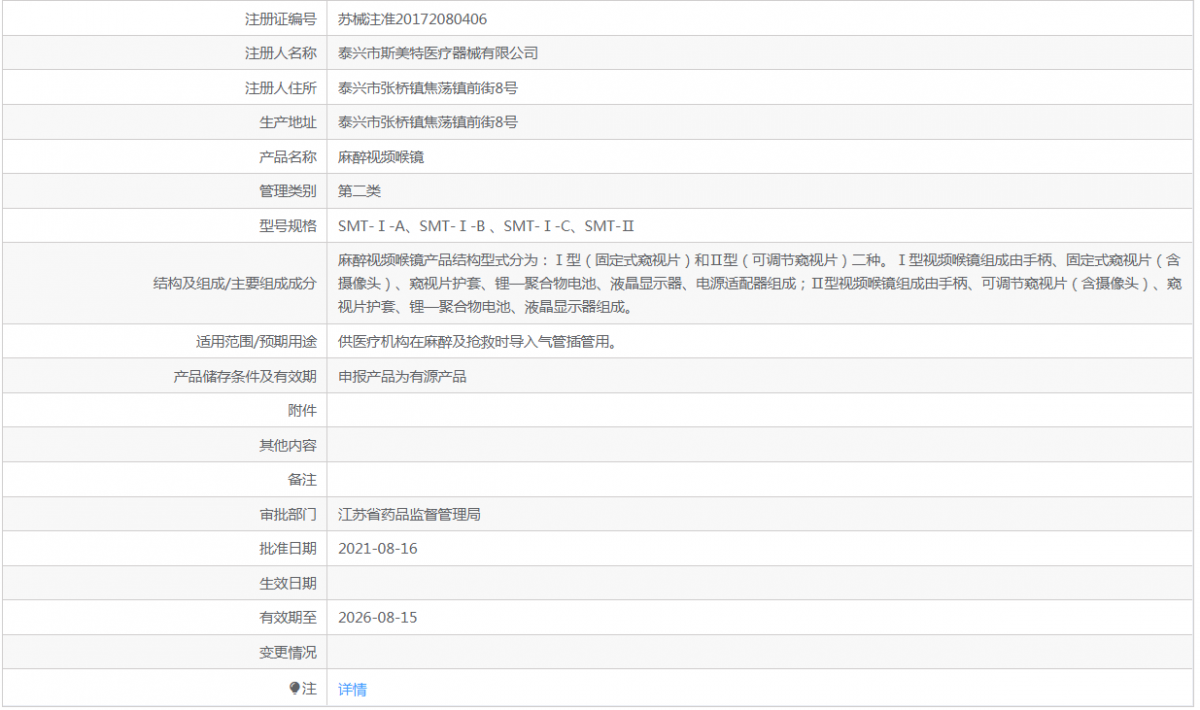Viewport: 1200px width, 710px height.
Task: Select the address value in 生产地址 row
Action: click(428, 122)
